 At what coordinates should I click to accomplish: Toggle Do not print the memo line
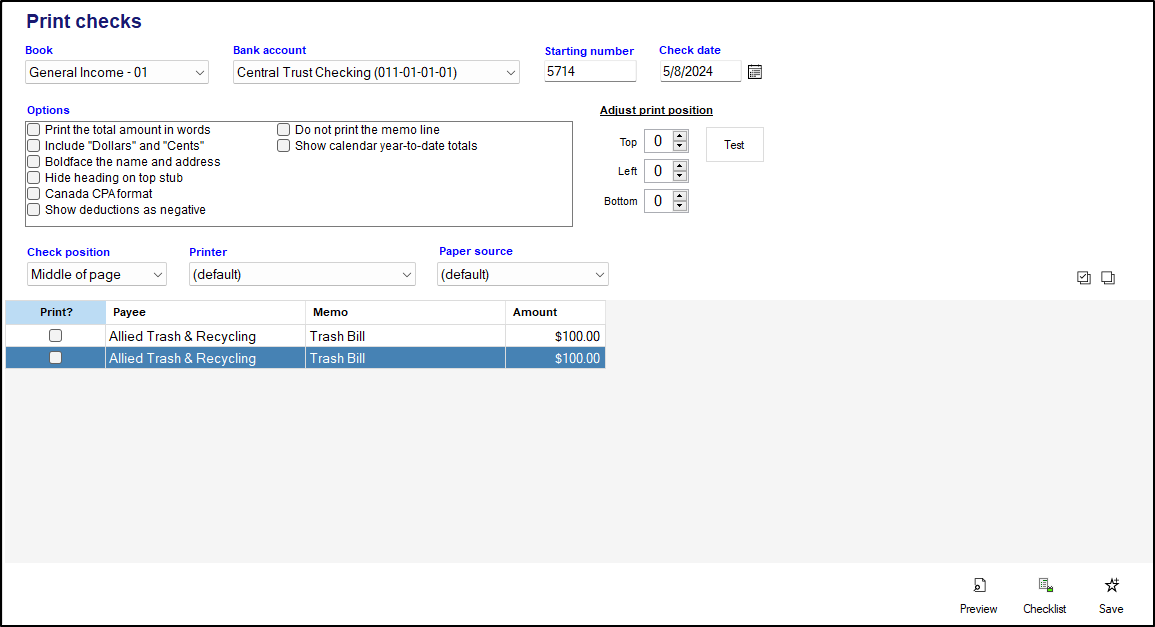(284, 130)
